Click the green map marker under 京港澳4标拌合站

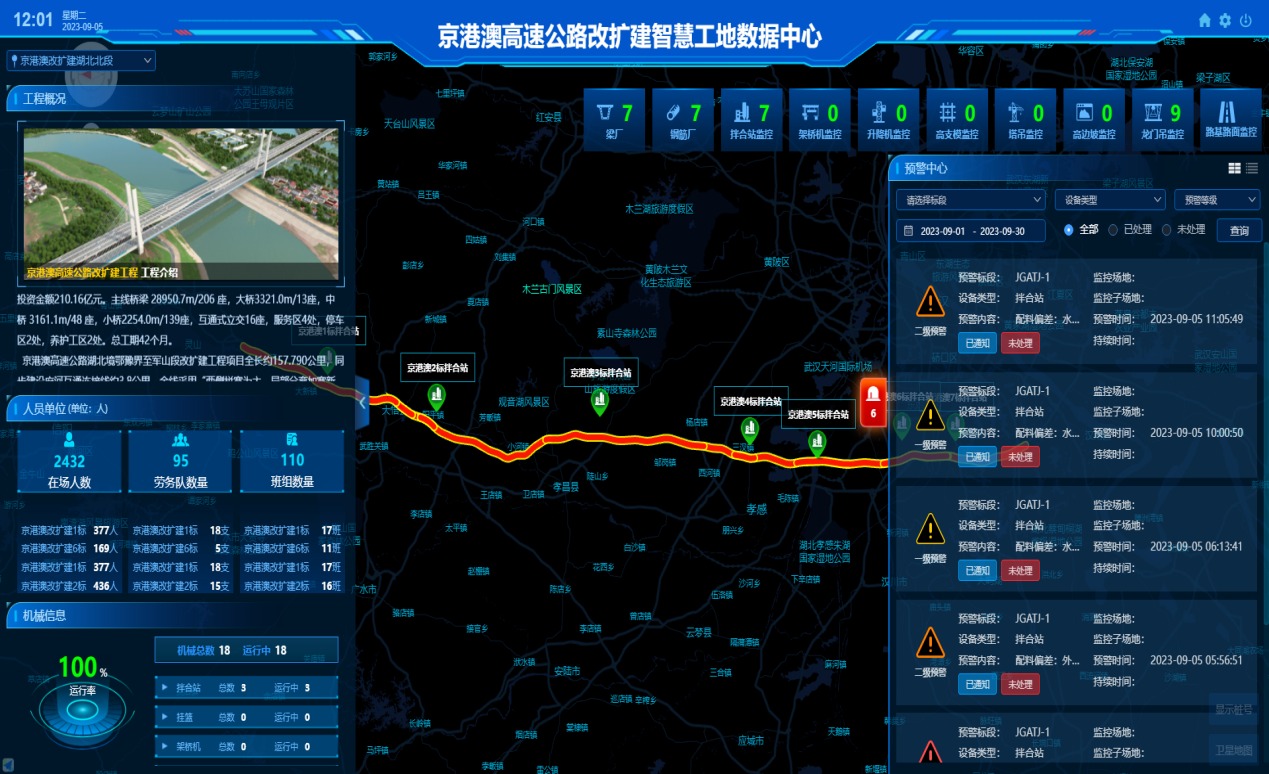click(750, 430)
